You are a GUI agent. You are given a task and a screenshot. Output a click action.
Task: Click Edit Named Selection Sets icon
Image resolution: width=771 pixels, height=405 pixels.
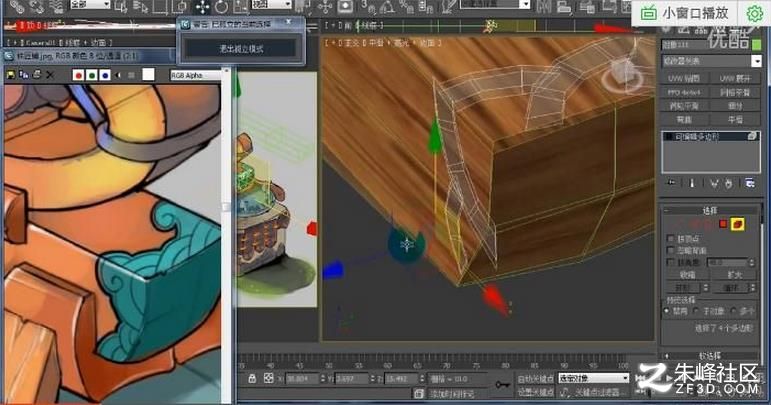(448, 6)
